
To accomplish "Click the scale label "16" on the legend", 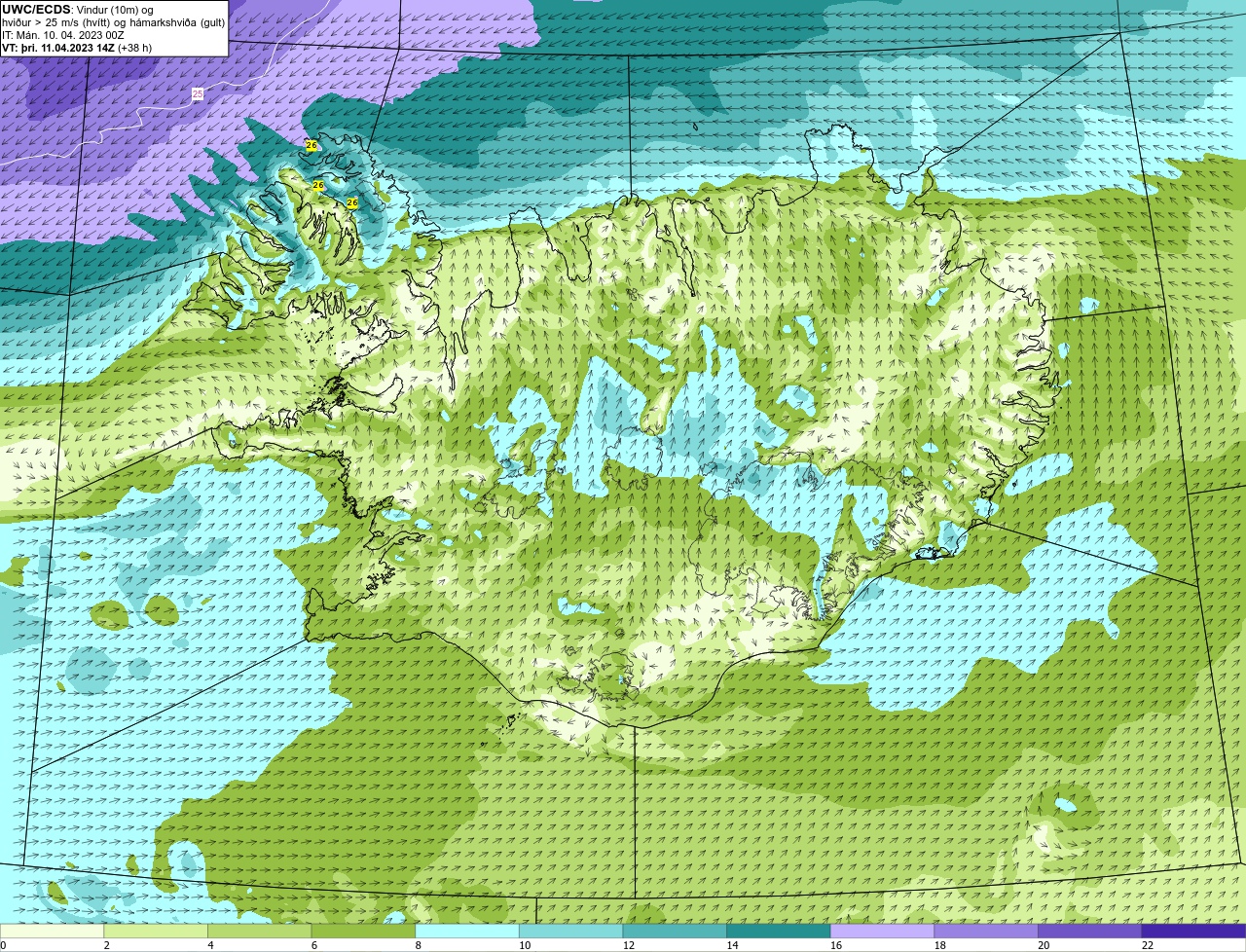I will click(836, 945).
